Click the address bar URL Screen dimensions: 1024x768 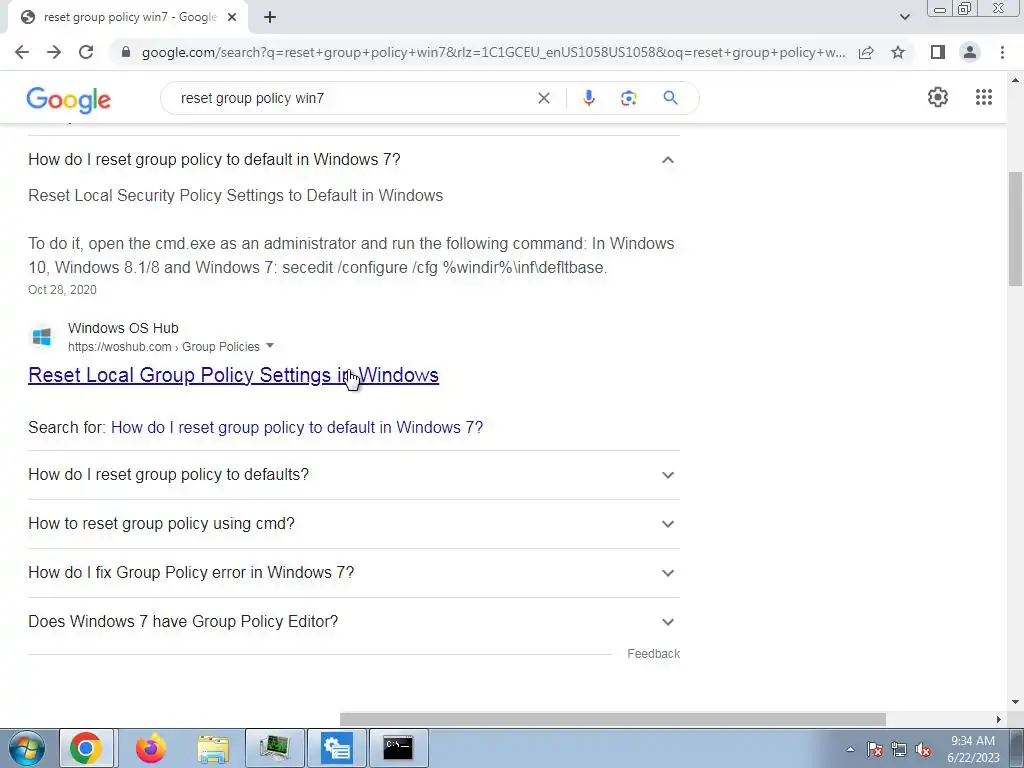coord(493,52)
